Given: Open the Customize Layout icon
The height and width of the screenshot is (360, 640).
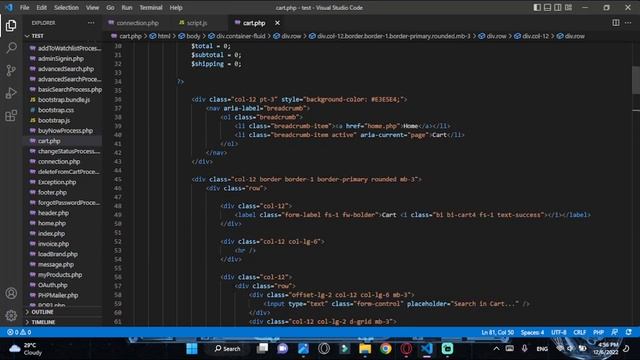Looking at the screenshot, I should click(x=568, y=7).
